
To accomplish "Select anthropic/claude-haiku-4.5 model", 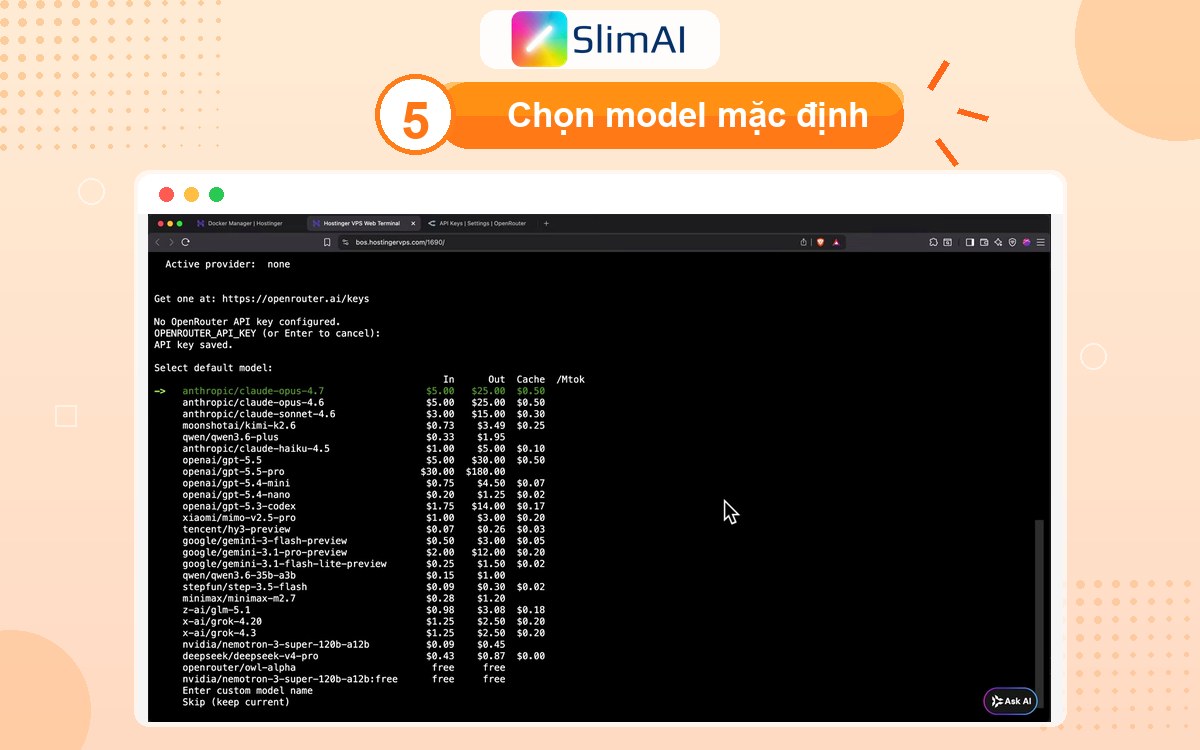I will [x=256, y=449].
